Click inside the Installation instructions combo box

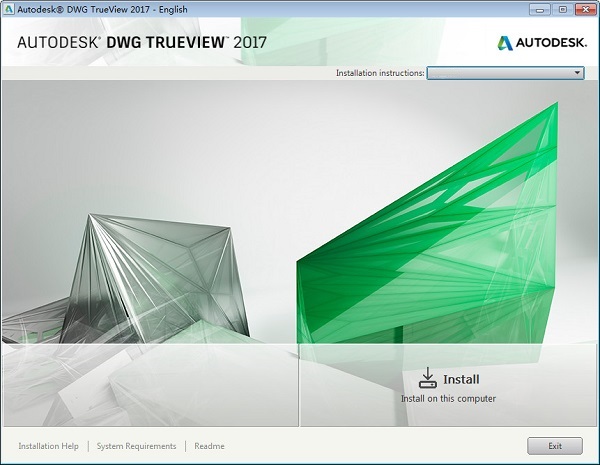[x=499, y=73]
